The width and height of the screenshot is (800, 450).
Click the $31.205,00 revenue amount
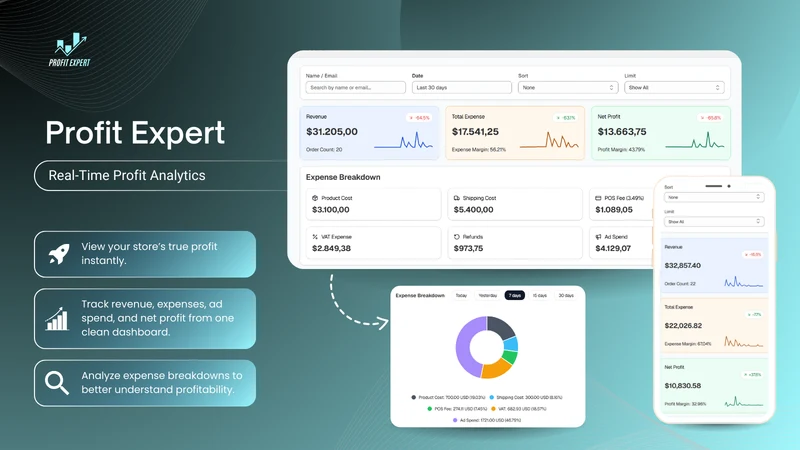332,132
